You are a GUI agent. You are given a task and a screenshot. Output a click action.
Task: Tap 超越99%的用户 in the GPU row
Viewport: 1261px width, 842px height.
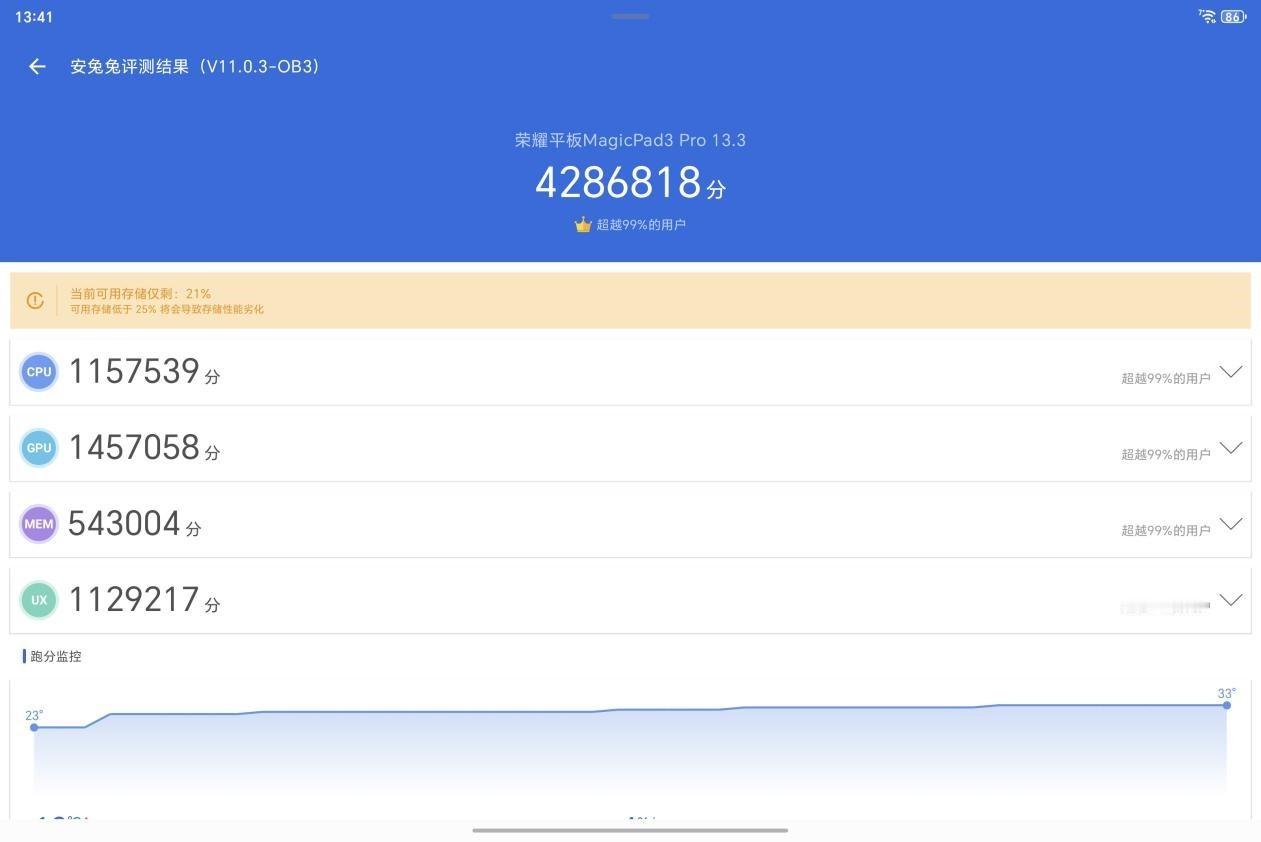click(x=1165, y=454)
